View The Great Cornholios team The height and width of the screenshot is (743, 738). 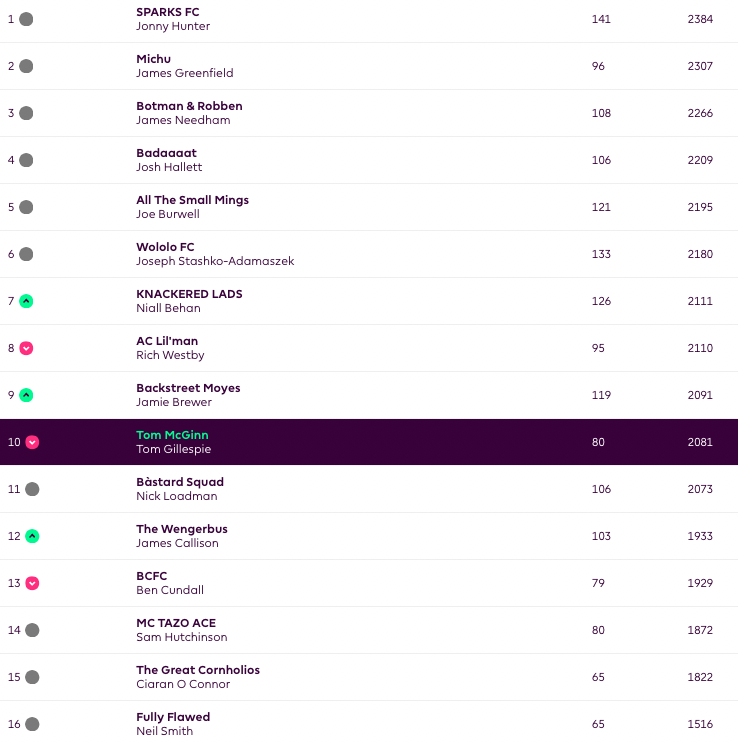tap(198, 670)
